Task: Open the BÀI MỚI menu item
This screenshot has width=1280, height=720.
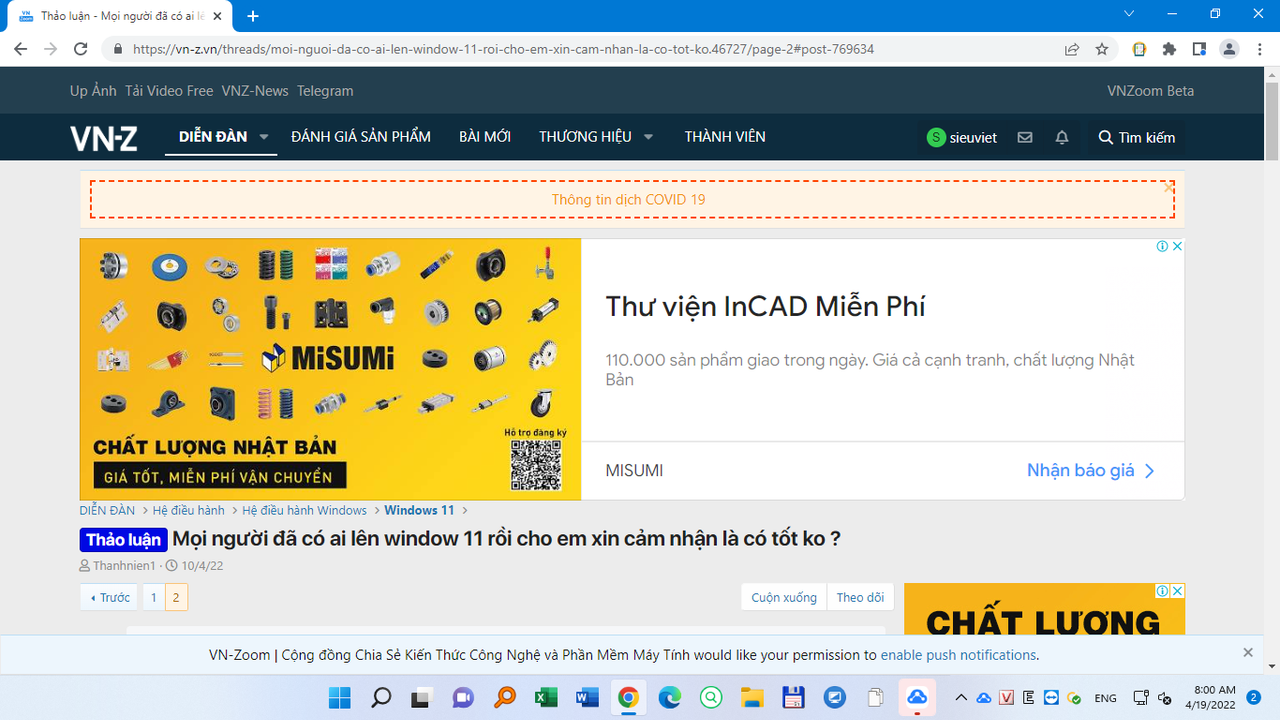Action: [485, 137]
